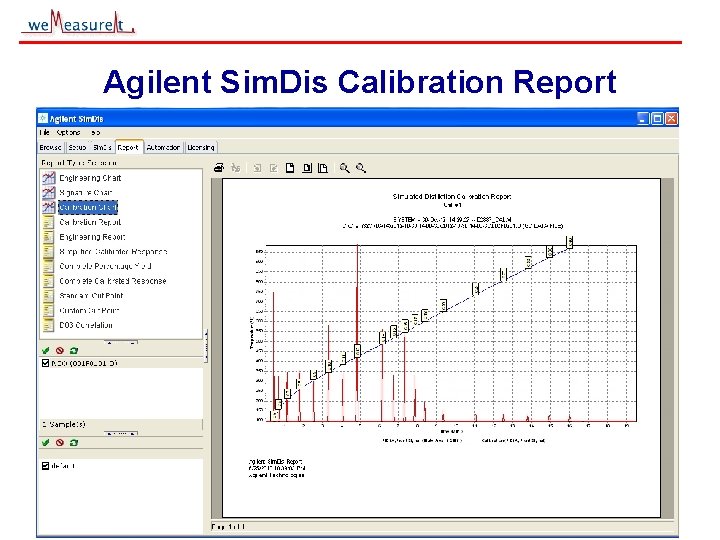Select D86 Correlation report
720x540 pixels.
click(x=86, y=325)
